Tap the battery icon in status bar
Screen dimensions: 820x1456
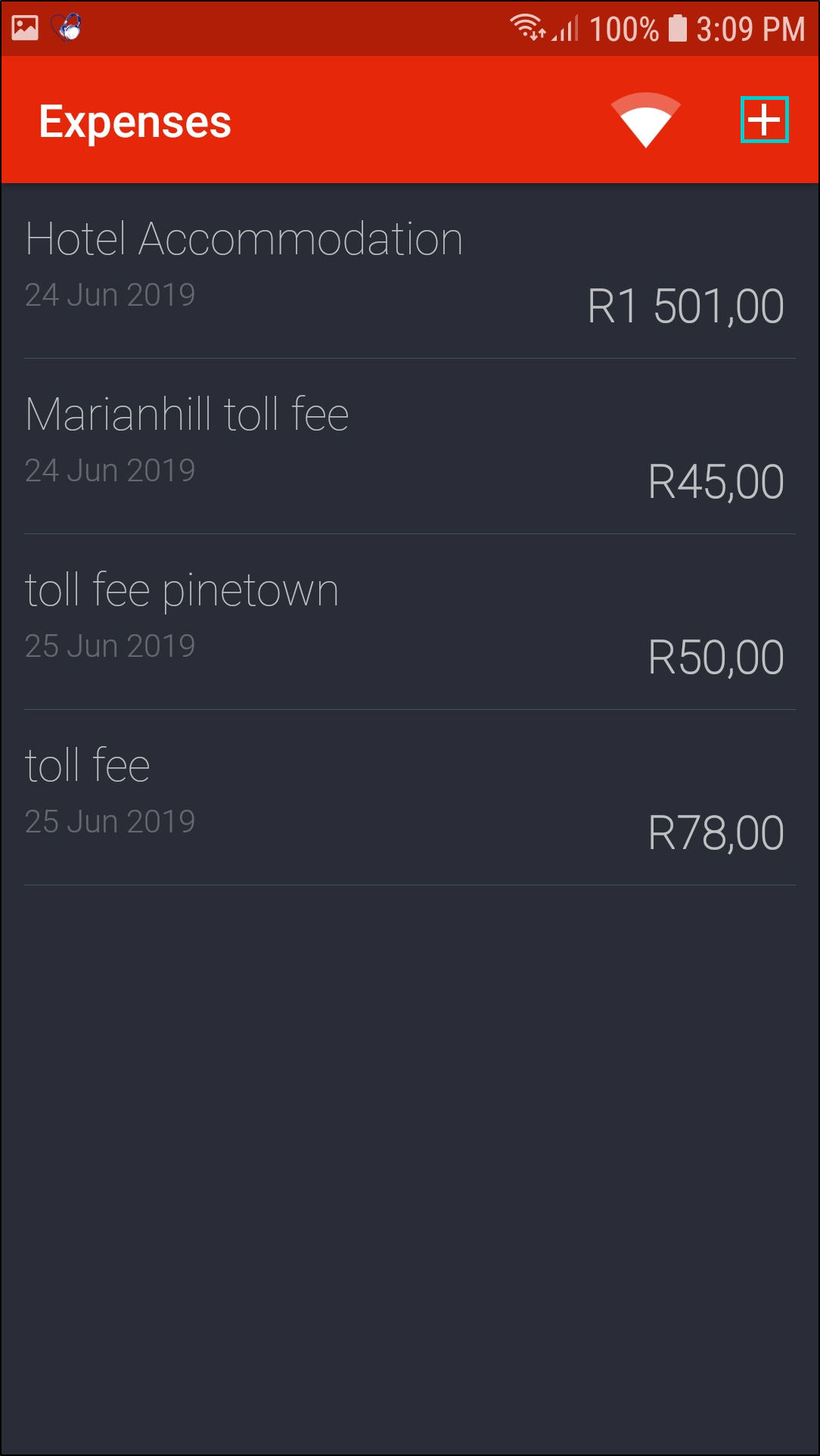coord(678,29)
